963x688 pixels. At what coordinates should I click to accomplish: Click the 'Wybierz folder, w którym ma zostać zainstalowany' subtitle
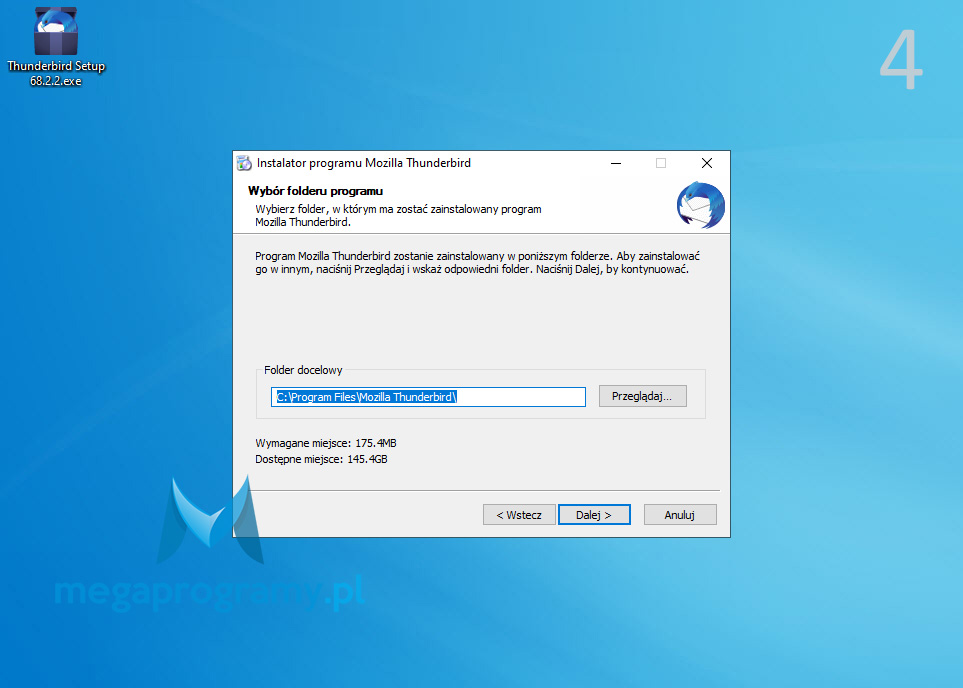398,216
